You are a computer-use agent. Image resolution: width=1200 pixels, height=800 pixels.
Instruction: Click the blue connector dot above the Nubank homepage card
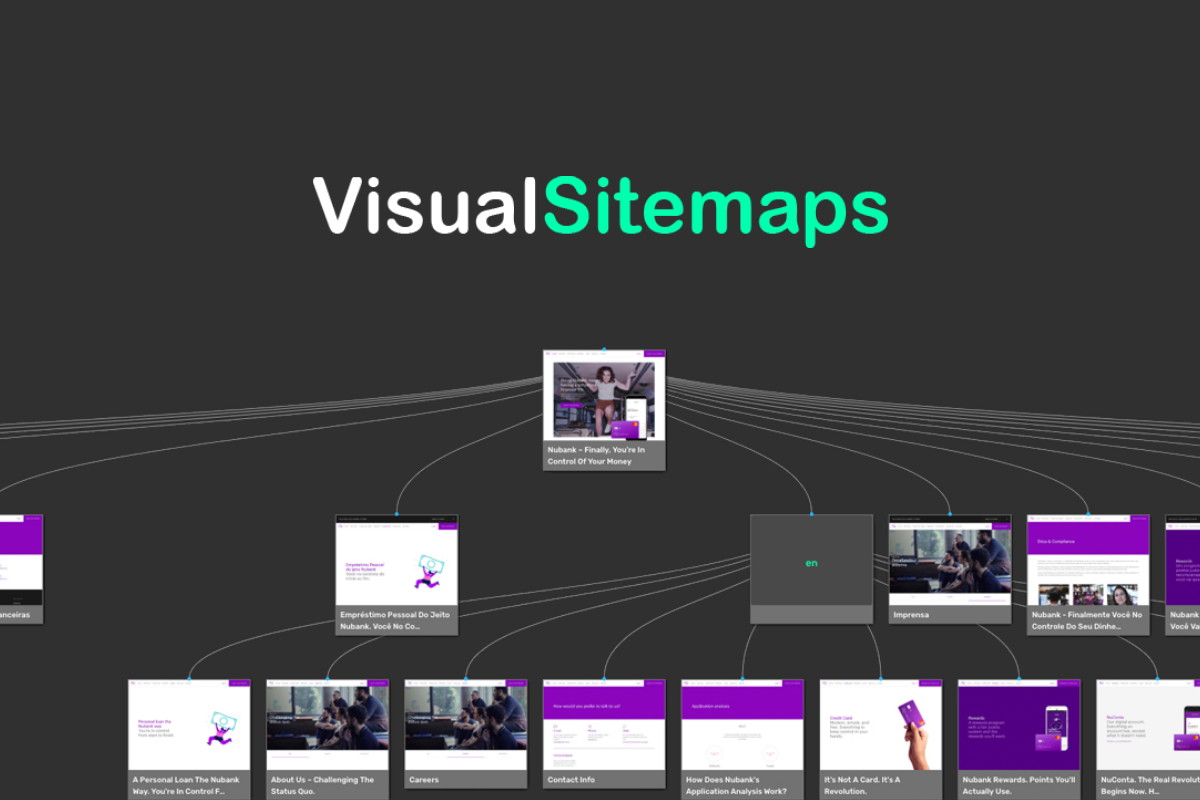pyautogui.click(x=602, y=351)
